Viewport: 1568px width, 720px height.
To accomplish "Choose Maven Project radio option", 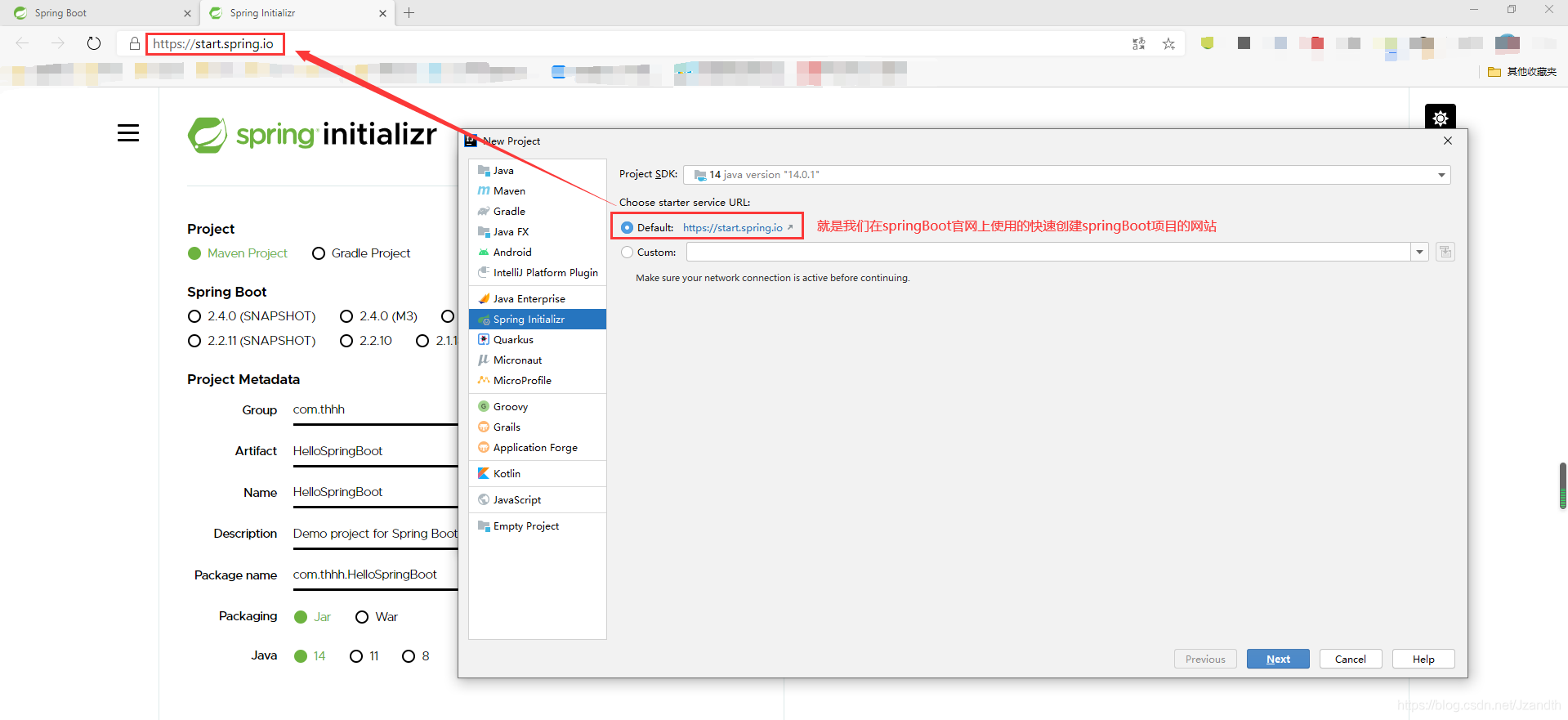I will pos(238,253).
